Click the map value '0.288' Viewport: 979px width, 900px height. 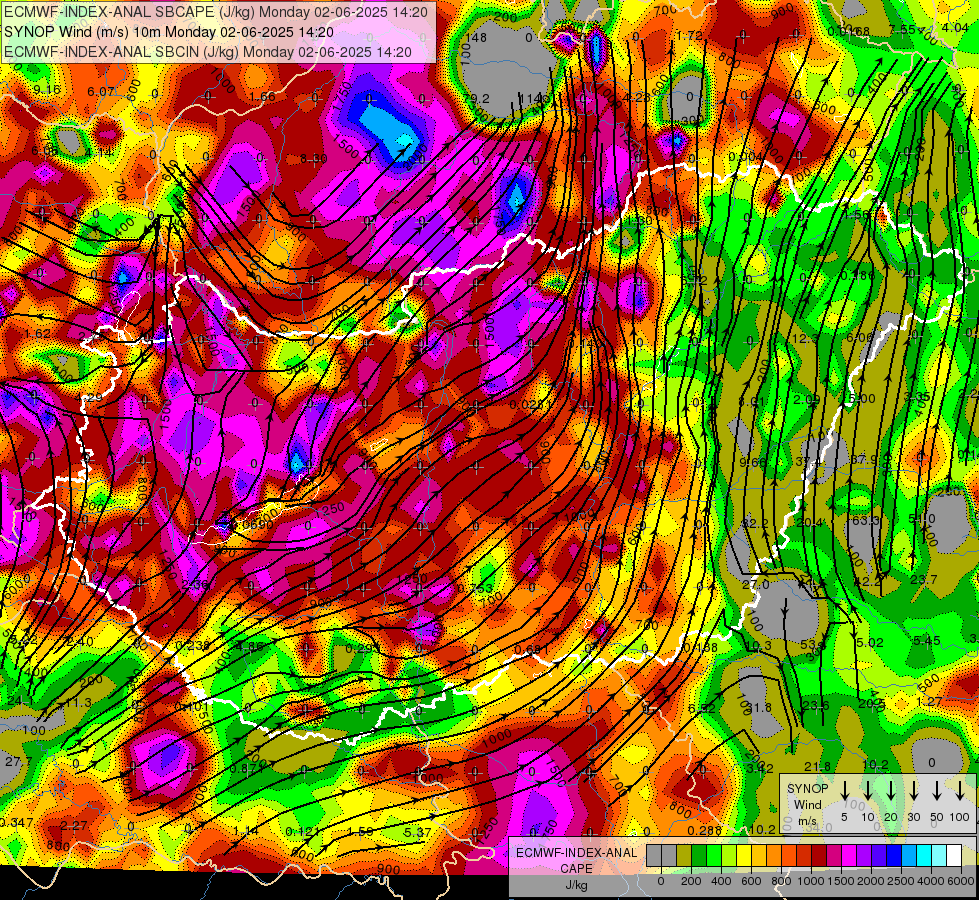pos(704,831)
